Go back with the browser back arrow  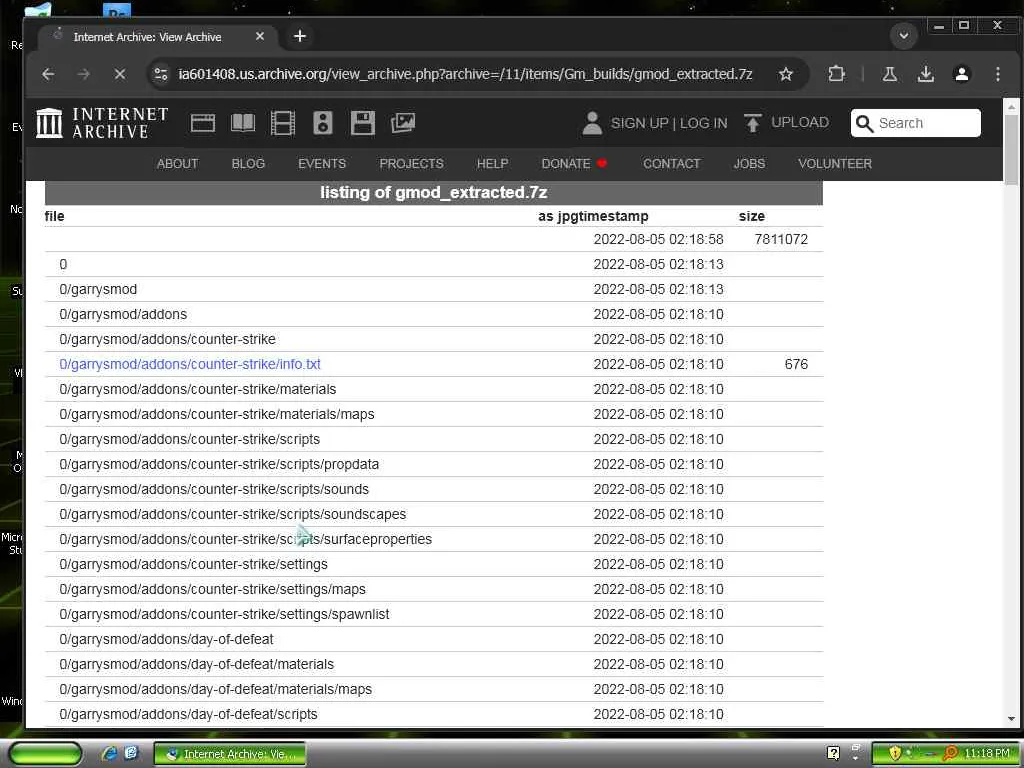pyautogui.click(x=48, y=74)
